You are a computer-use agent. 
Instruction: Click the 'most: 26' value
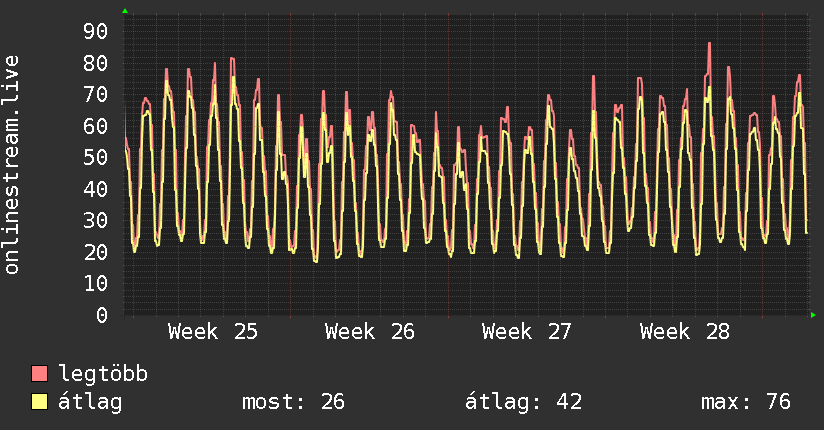coord(293,402)
